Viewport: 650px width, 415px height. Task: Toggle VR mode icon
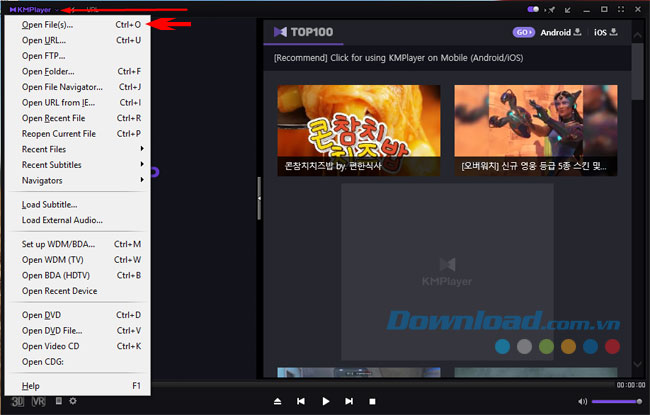tap(38, 401)
